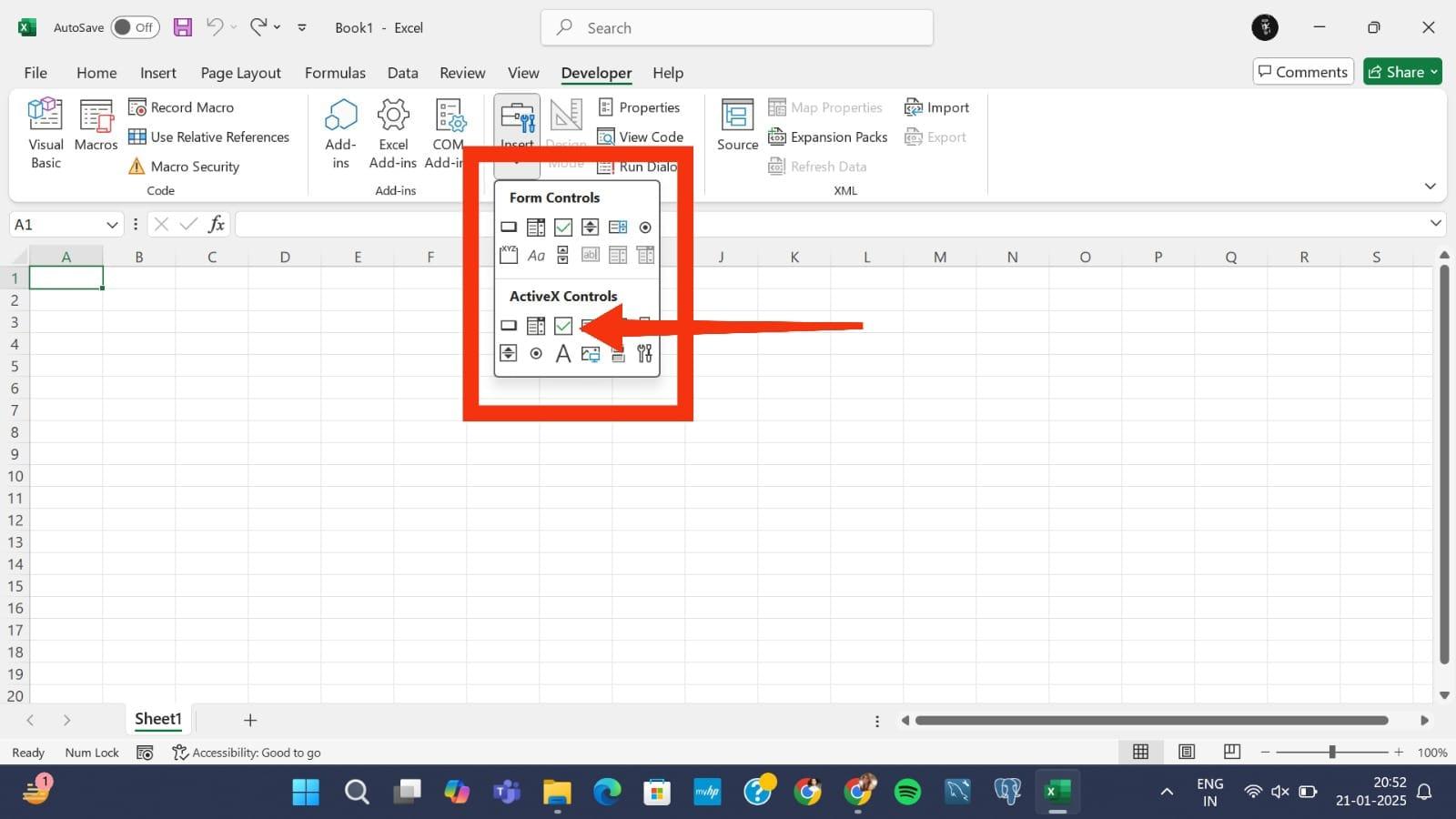This screenshot has height=819, width=1456.
Task: Select Form Controls Check Box
Action: 563,227
